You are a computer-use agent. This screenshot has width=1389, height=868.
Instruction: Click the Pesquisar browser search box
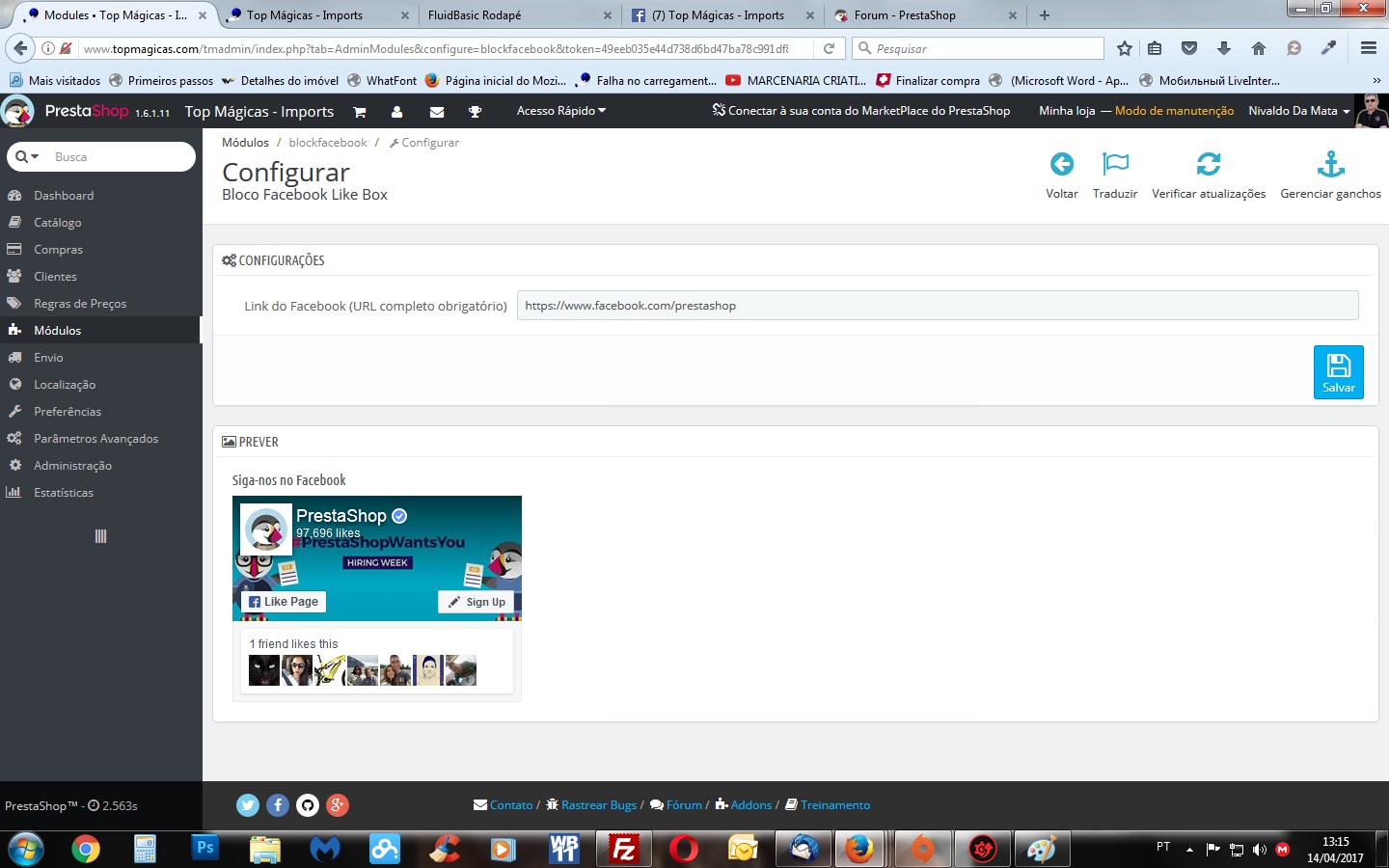pos(978,48)
